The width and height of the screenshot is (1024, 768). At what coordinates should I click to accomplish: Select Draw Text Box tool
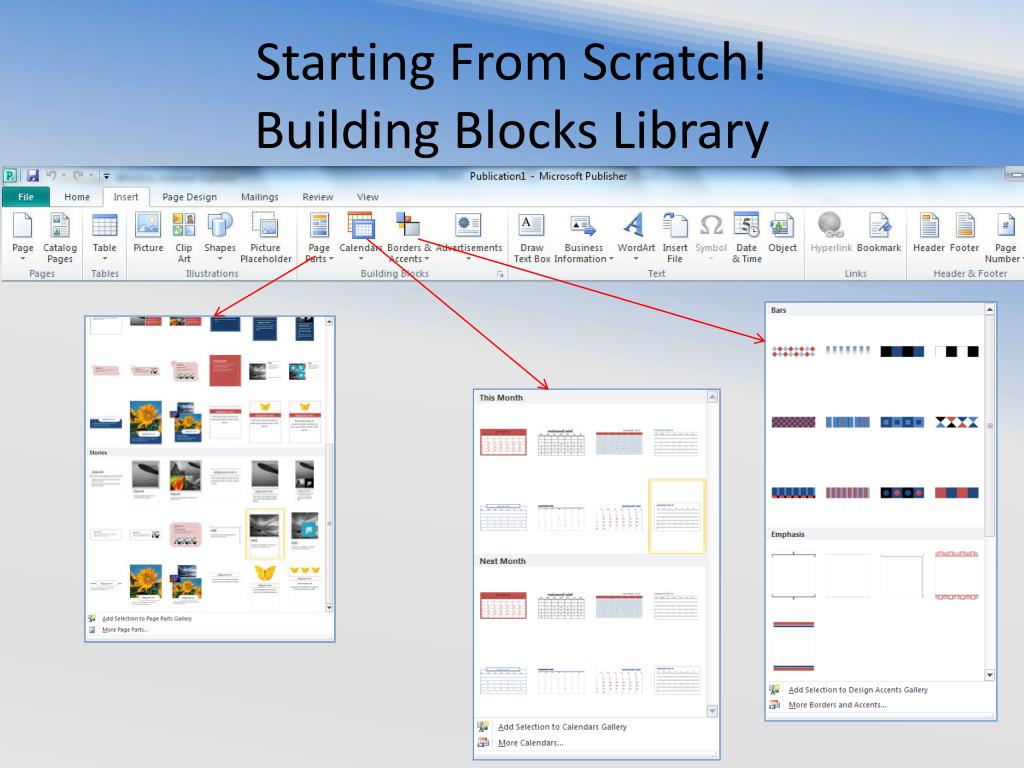point(532,237)
